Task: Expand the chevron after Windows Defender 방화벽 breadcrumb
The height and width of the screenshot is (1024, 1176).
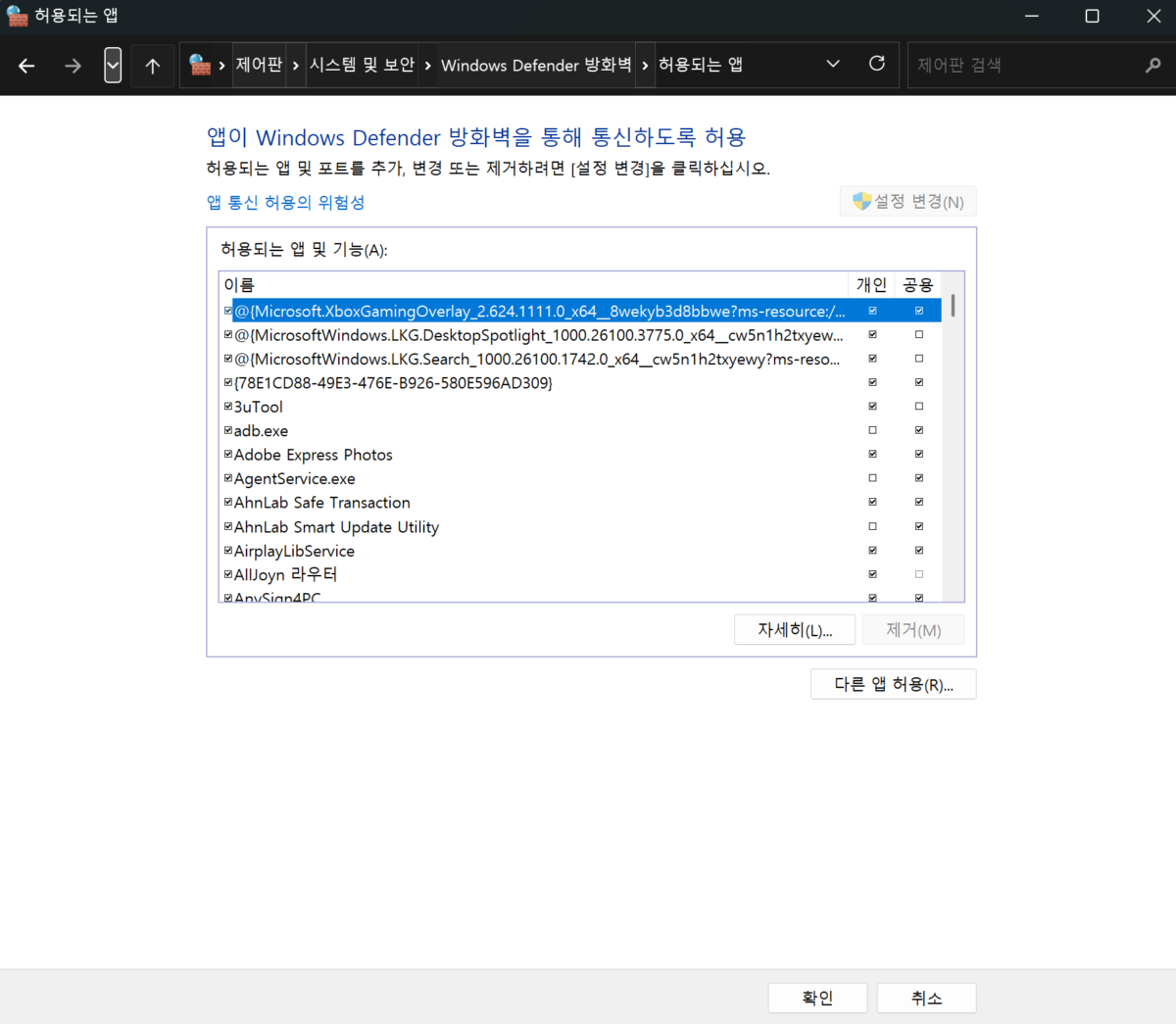Action: point(645,66)
